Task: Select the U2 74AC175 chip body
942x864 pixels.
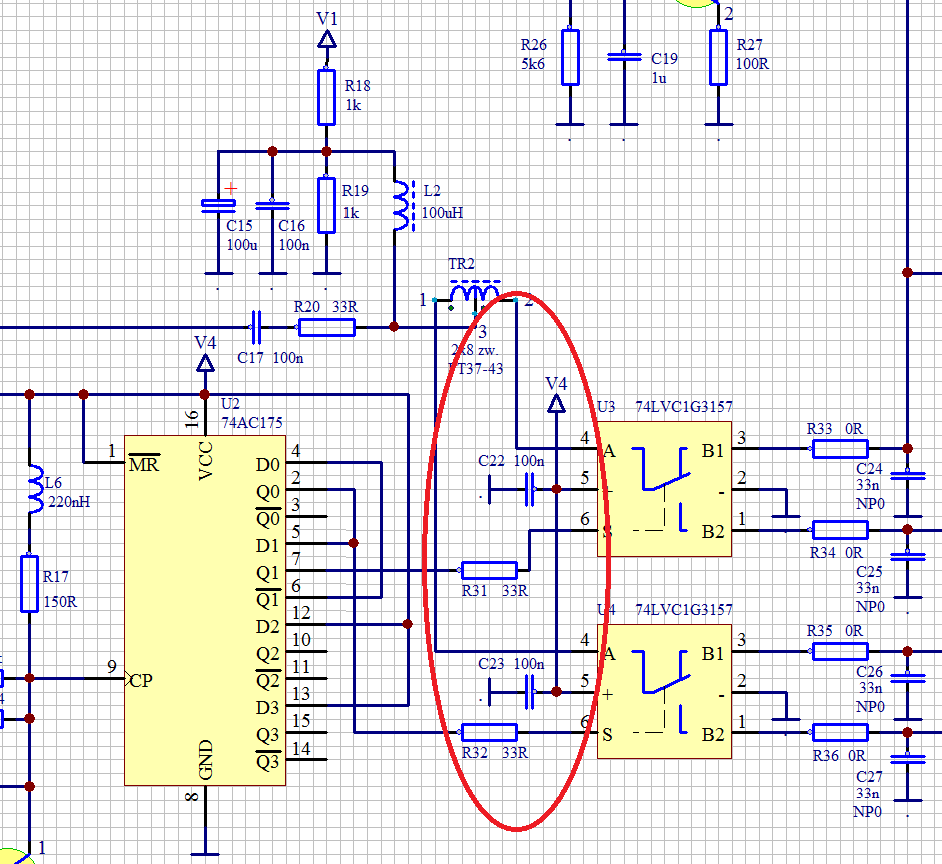Action: tap(204, 610)
